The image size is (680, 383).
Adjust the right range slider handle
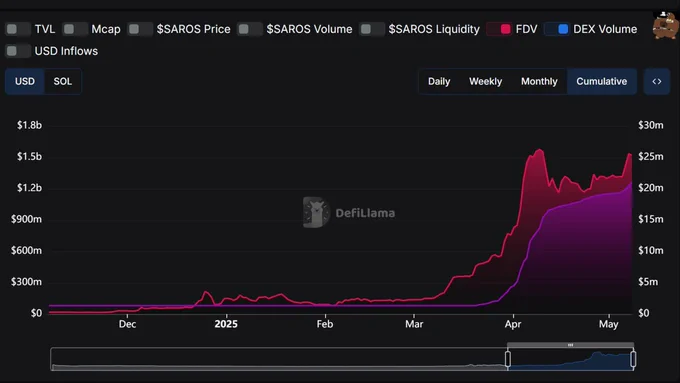coord(633,359)
